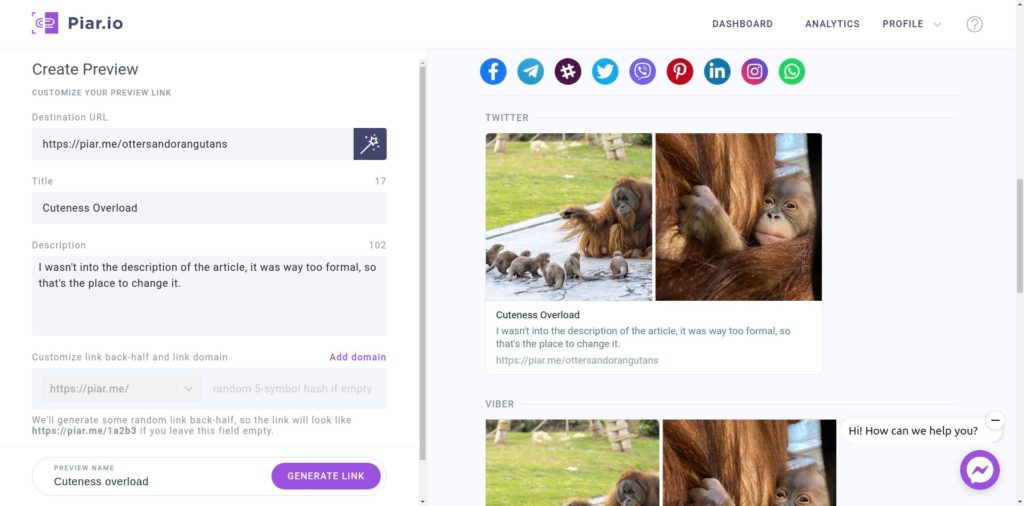Click the Piar.io logo
Viewport: 1024px width, 506px height.
tap(77, 24)
